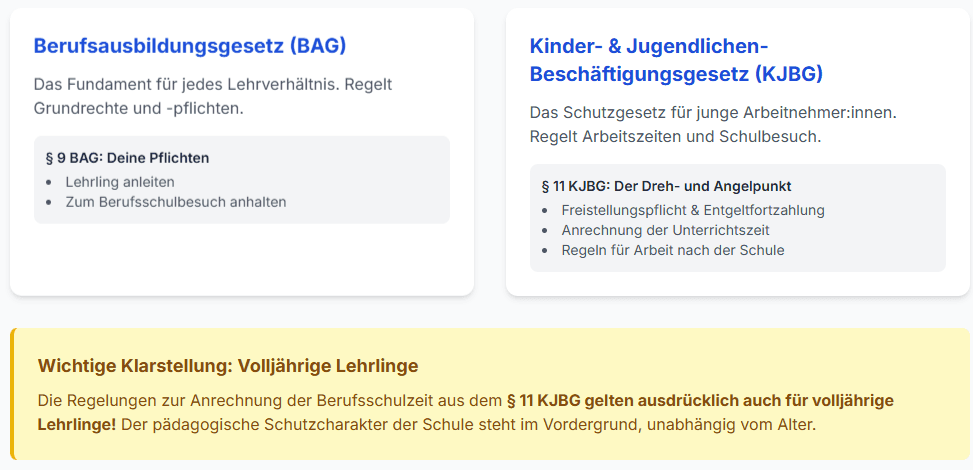Click the bullet before 'Anrechnung der Unterrichtszeit'
The image size is (973, 470).
coord(546,231)
